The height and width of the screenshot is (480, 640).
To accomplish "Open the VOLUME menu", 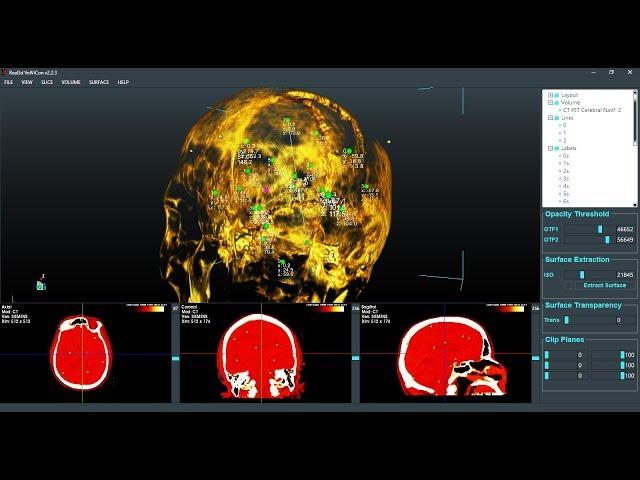I will 71,82.
